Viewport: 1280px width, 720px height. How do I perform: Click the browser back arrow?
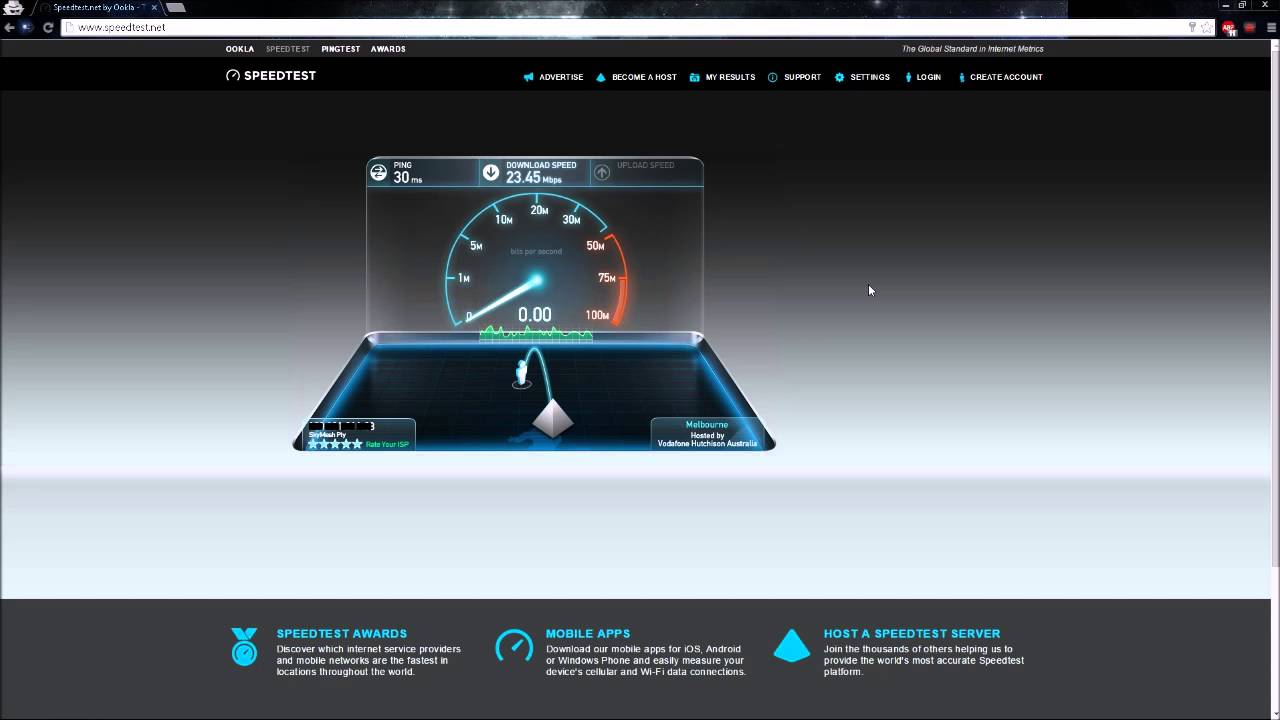coord(10,27)
